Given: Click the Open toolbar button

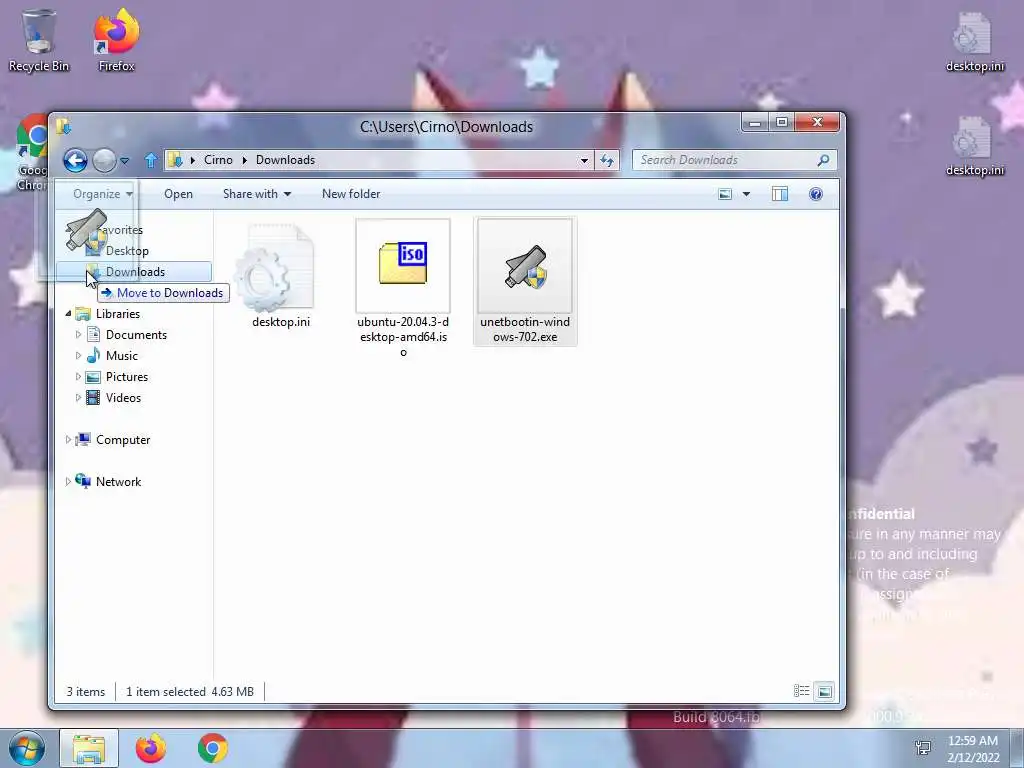Looking at the screenshot, I should (178, 194).
